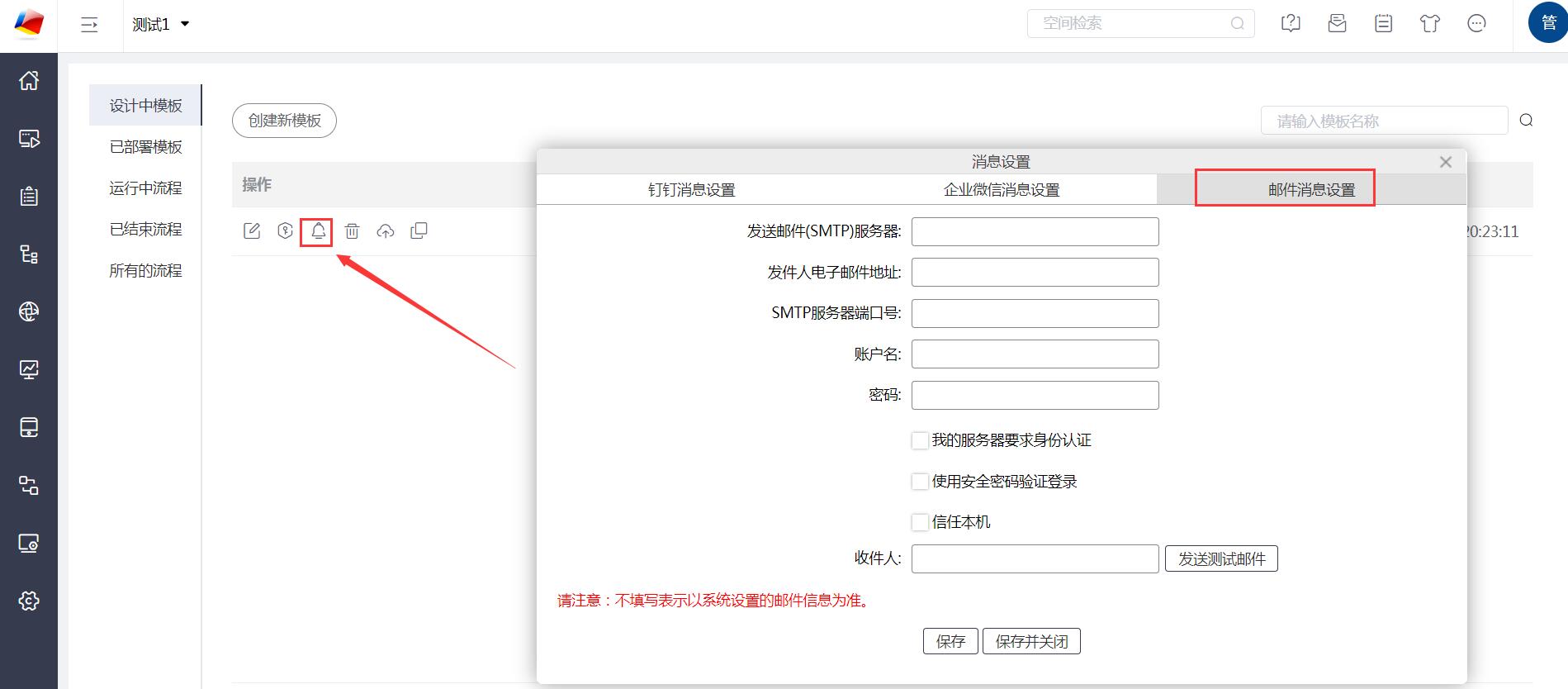Open the help question icon in header
The width and height of the screenshot is (1568, 689).
click(1291, 23)
